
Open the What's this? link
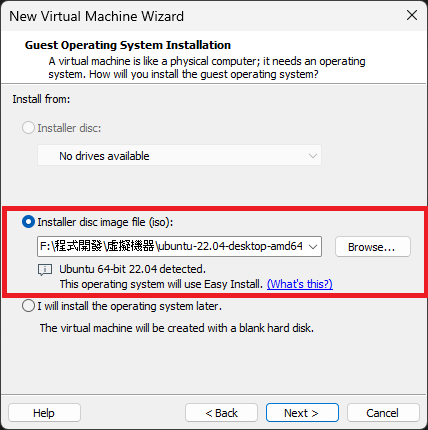300,284
